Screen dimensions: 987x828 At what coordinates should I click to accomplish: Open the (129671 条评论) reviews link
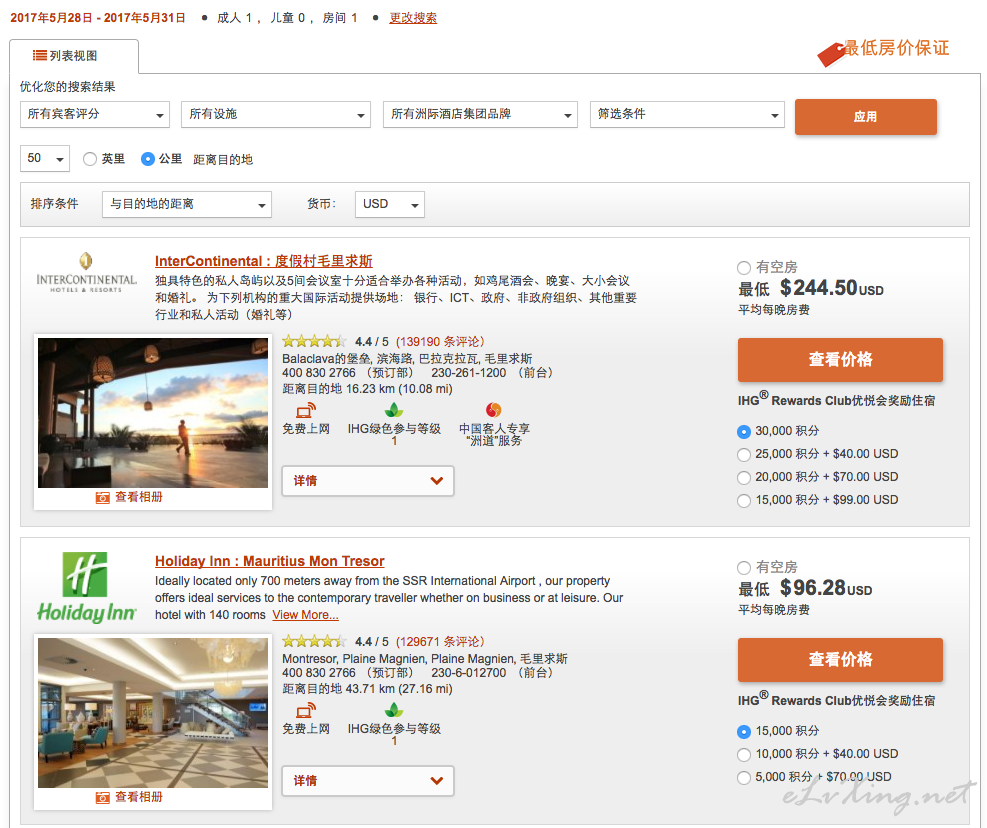pos(441,642)
